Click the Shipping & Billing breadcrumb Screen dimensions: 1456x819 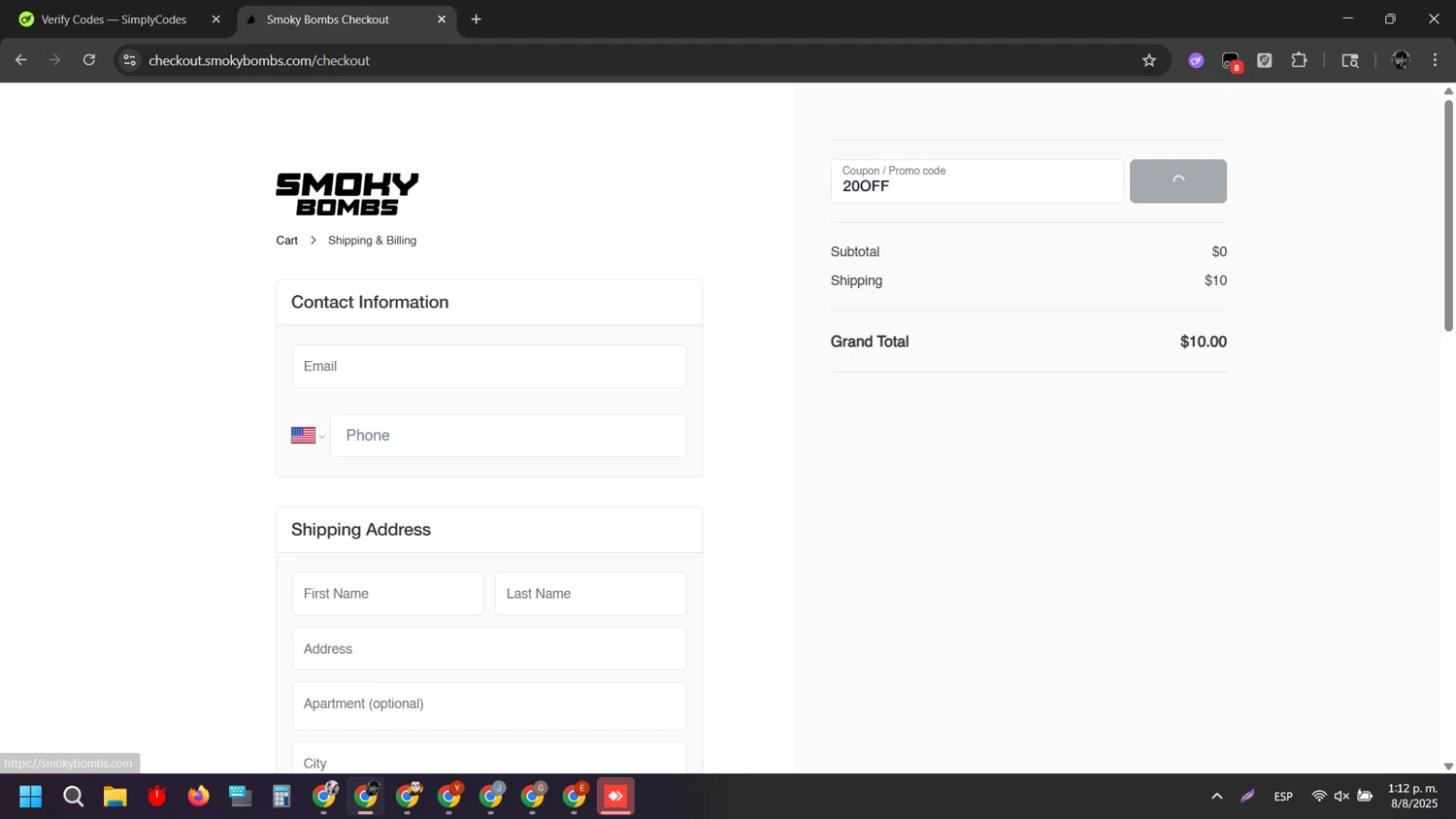372,241
